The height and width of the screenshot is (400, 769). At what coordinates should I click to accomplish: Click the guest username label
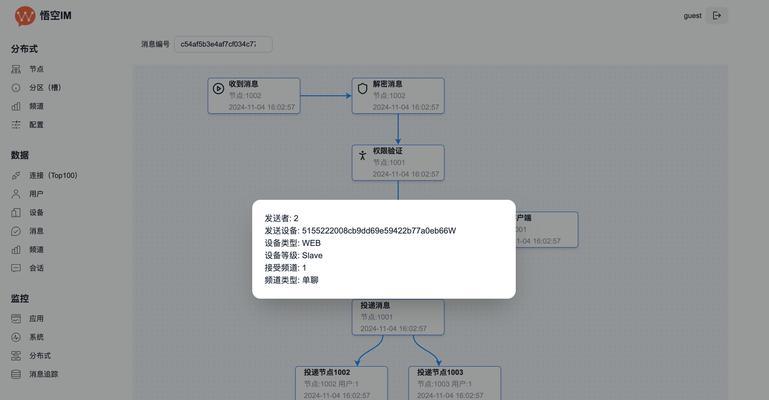[x=692, y=16]
